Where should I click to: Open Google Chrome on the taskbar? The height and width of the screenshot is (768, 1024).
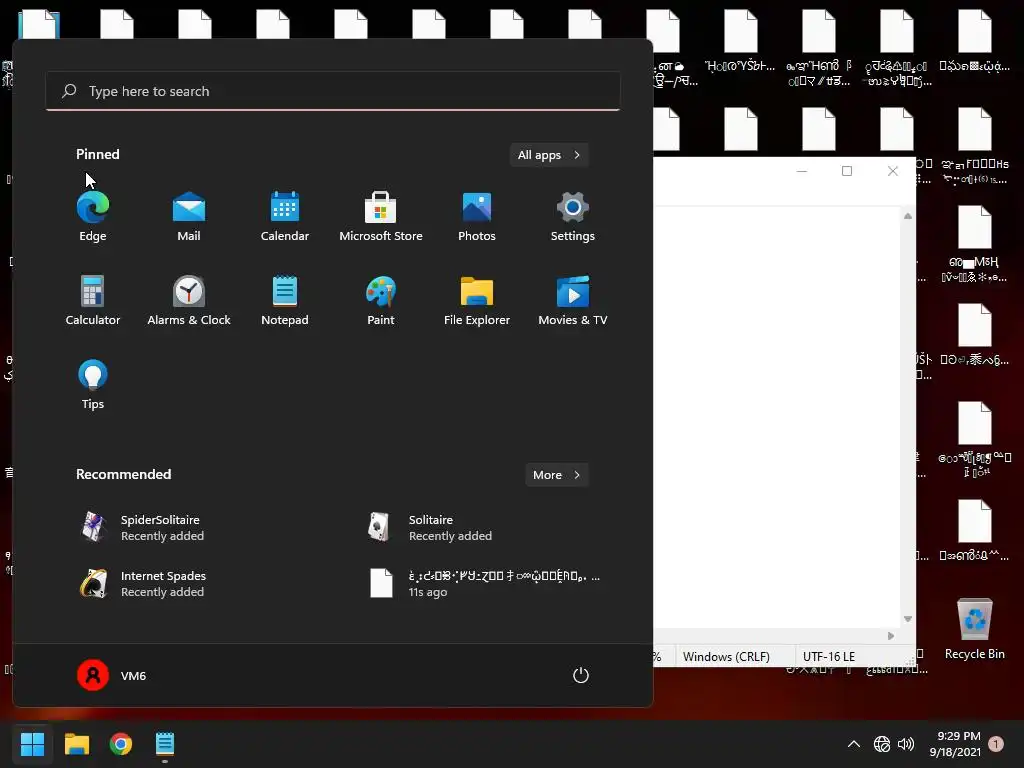point(121,744)
